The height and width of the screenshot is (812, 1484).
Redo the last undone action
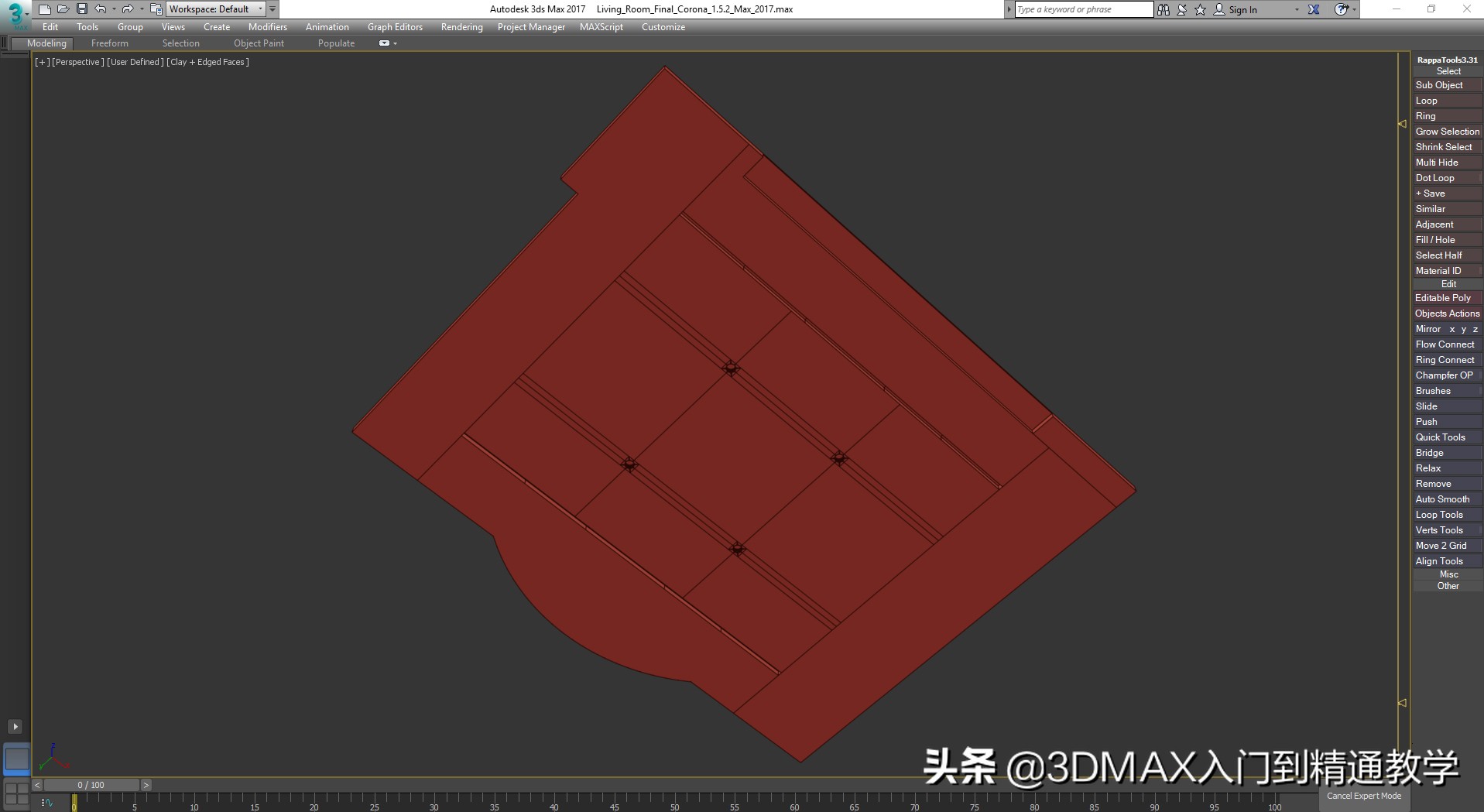pyautogui.click(x=128, y=9)
